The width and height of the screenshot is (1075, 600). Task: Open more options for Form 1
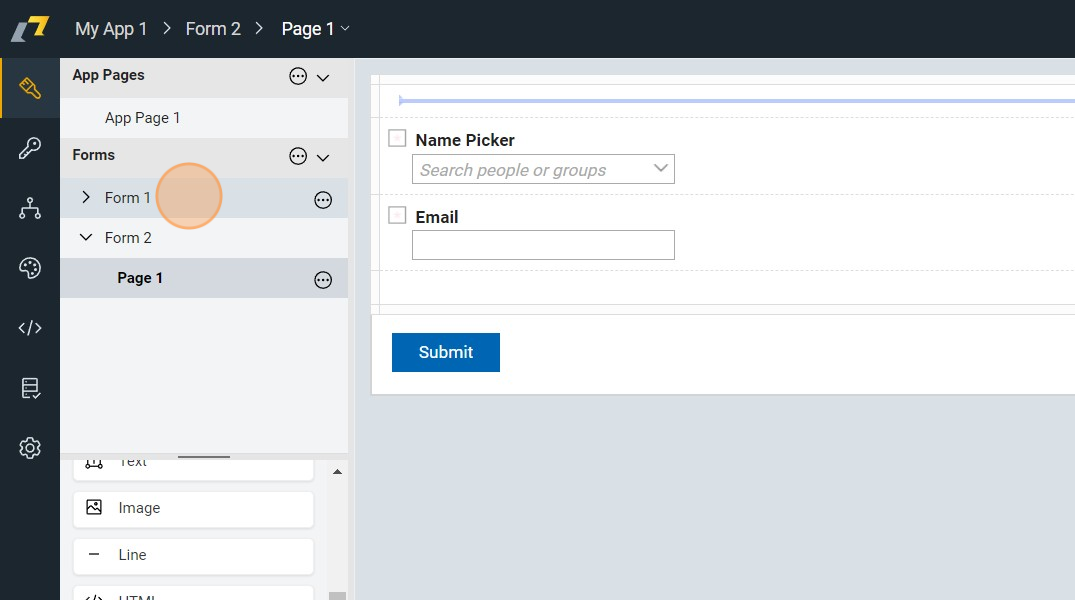[x=323, y=200]
